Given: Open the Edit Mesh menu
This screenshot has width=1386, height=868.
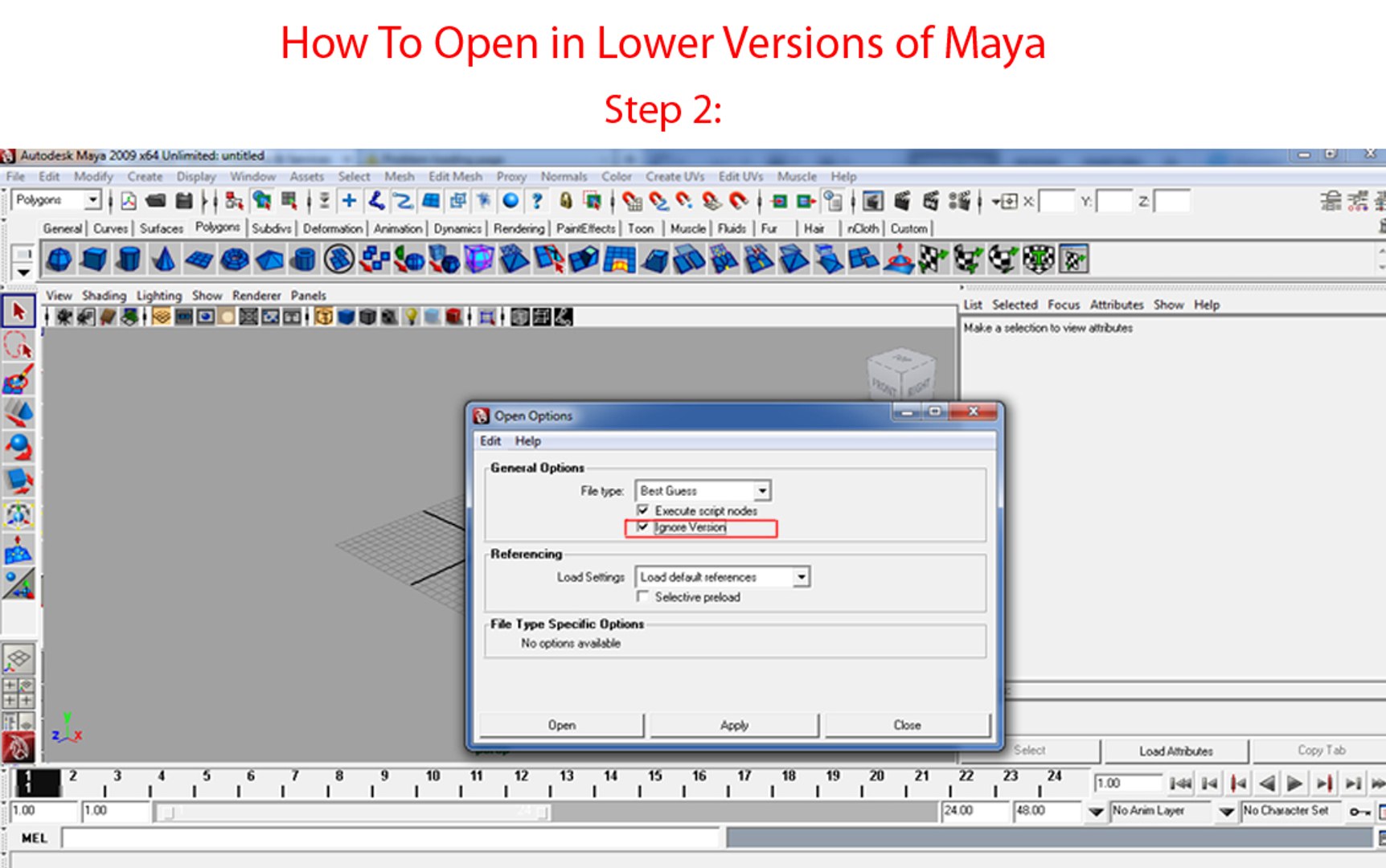Looking at the screenshot, I should 455,176.
